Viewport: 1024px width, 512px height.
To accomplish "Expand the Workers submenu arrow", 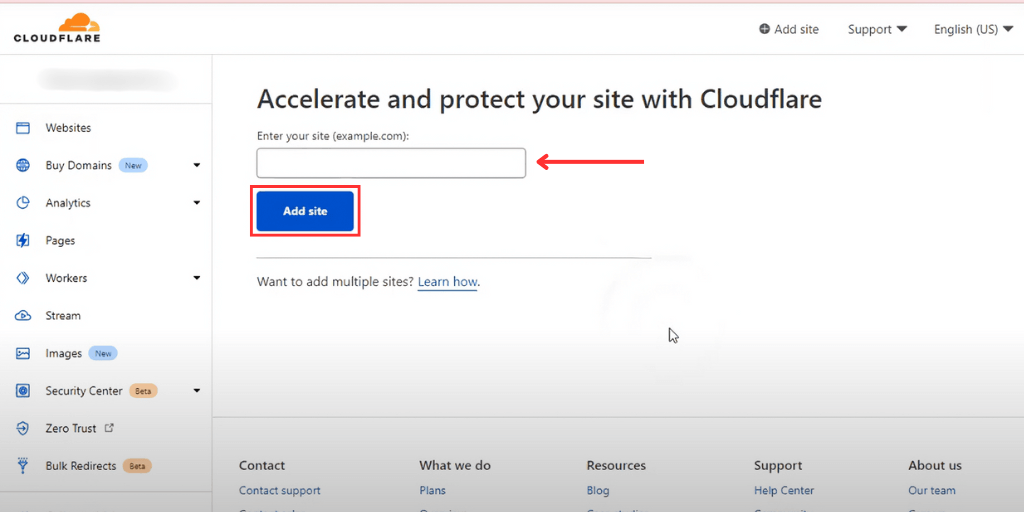I will click(x=197, y=278).
